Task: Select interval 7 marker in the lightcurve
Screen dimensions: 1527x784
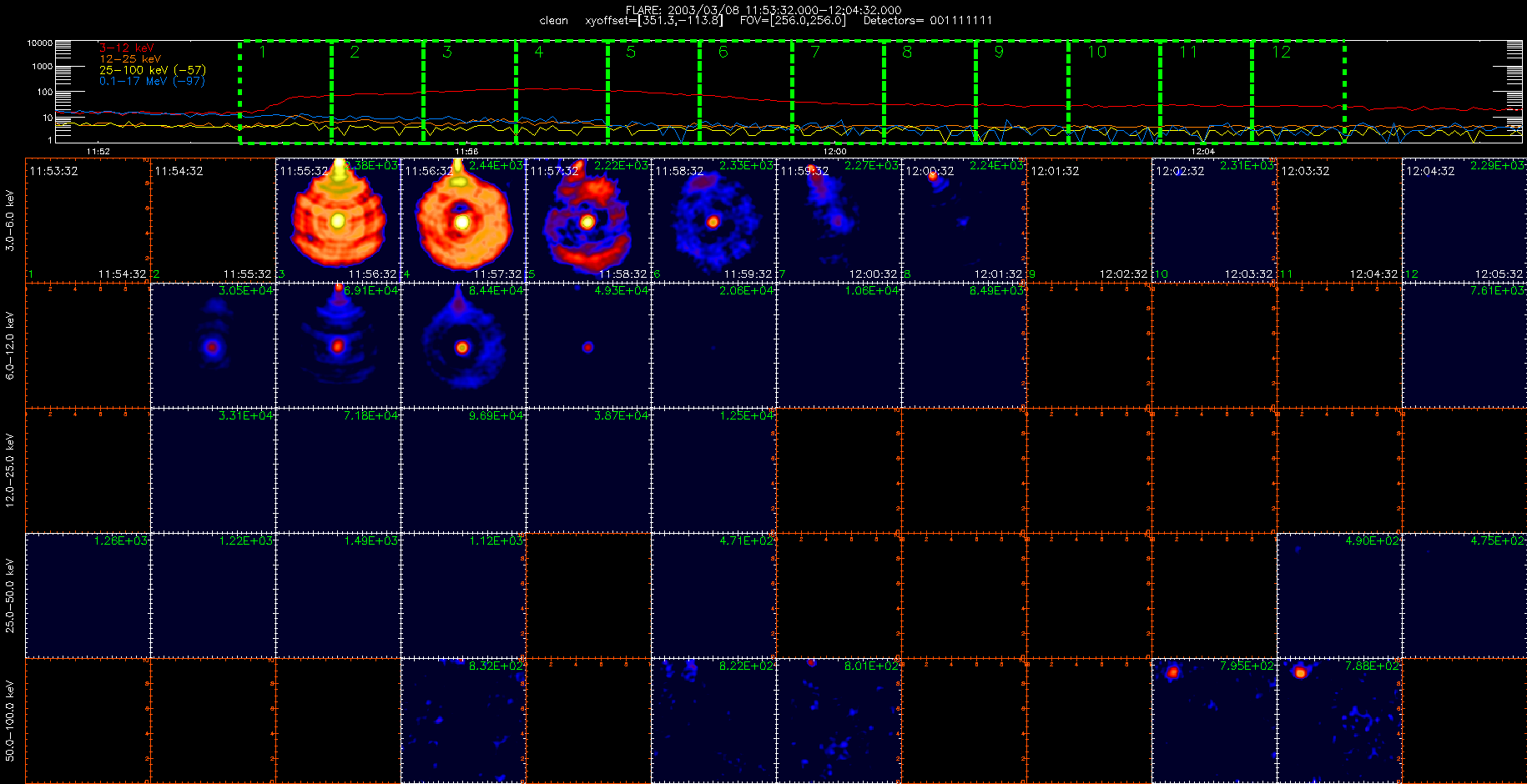Action: (x=815, y=52)
